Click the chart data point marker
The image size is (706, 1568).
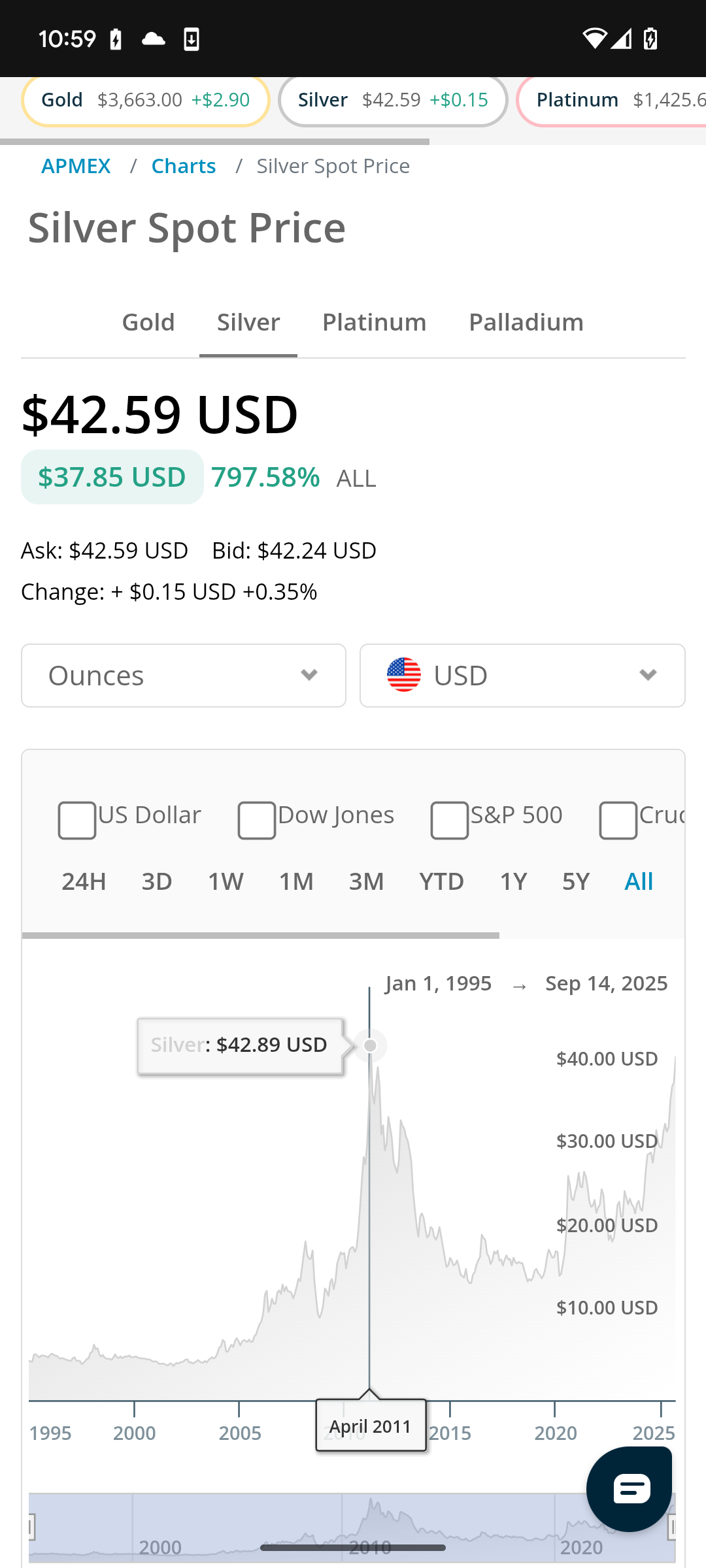point(370,1046)
